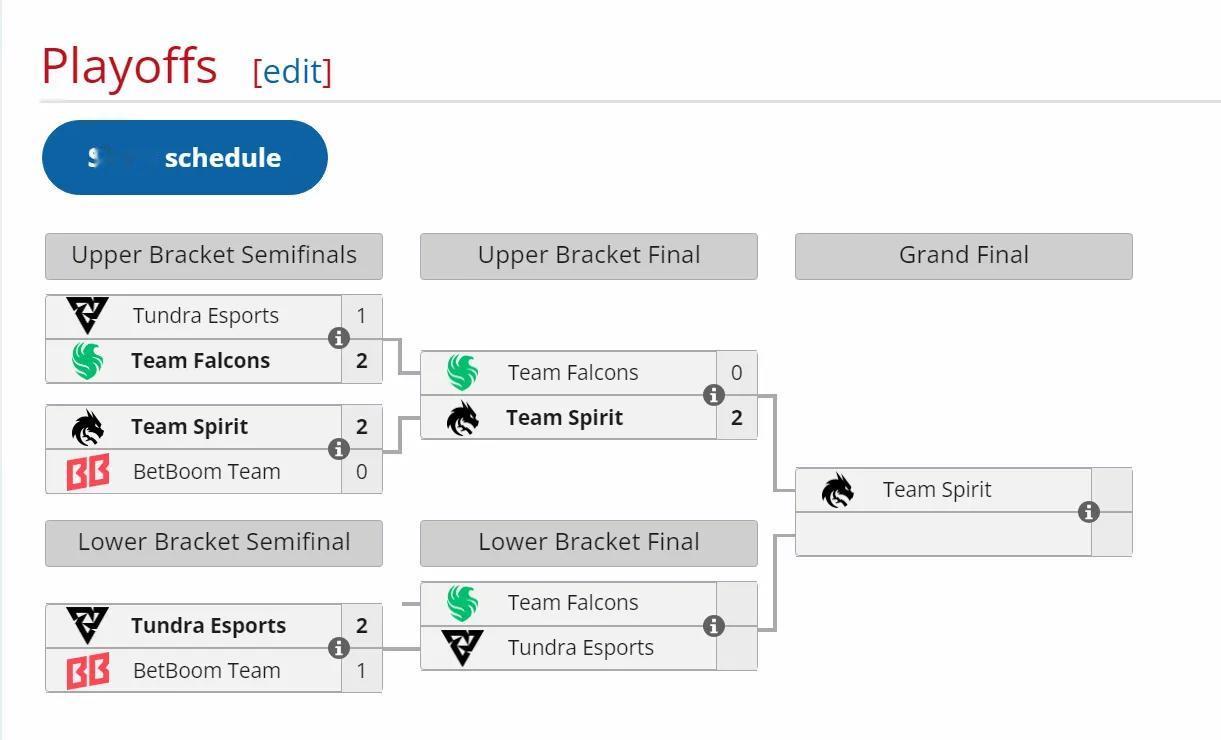Click Team Falcons logo in Upper Bracket Final
The image size is (1221, 740).
[462, 372]
